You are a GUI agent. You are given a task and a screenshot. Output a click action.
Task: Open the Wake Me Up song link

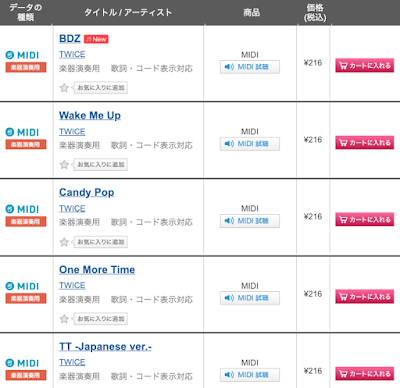(90, 116)
